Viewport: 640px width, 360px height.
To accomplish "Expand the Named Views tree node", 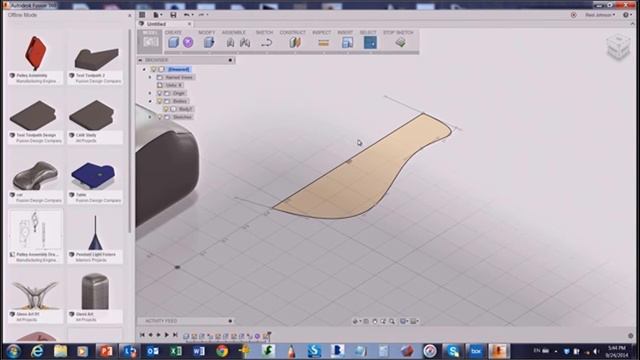I will coord(150,77).
